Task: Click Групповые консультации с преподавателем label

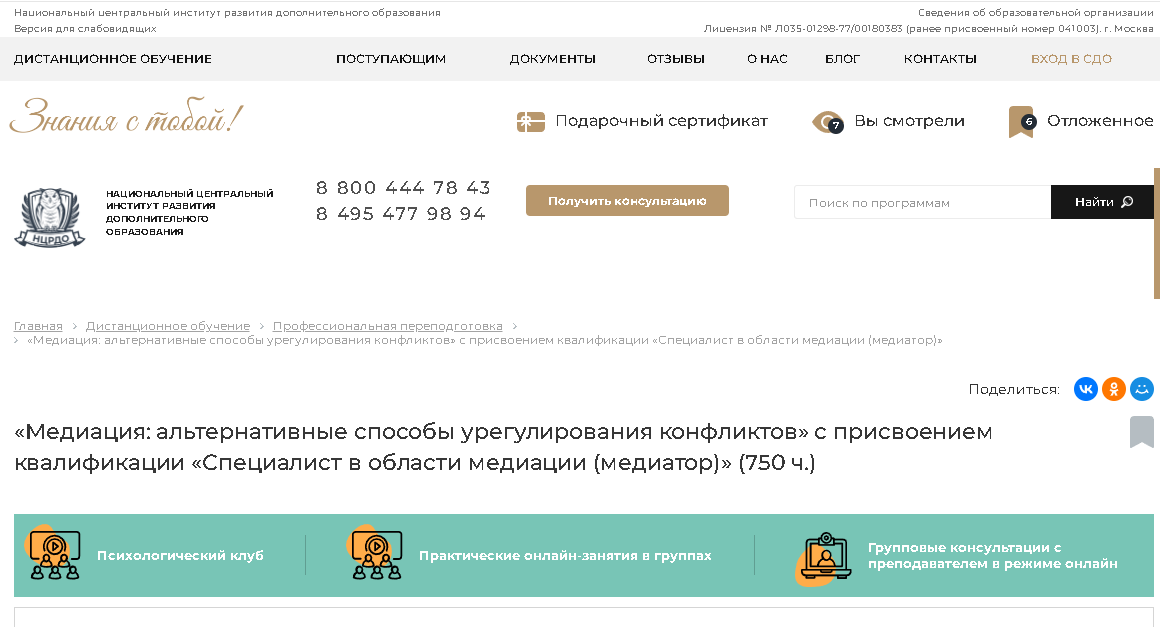Action: point(993,555)
